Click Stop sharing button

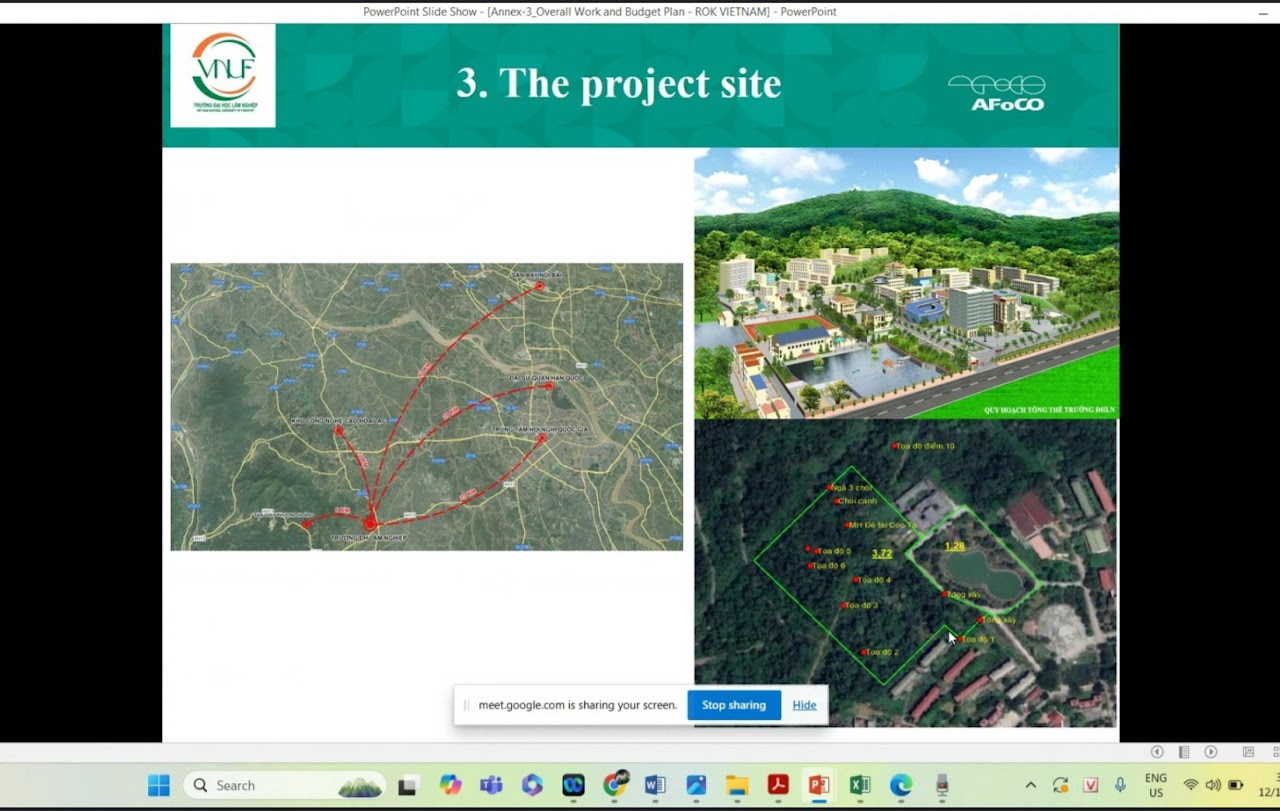click(x=733, y=705)
